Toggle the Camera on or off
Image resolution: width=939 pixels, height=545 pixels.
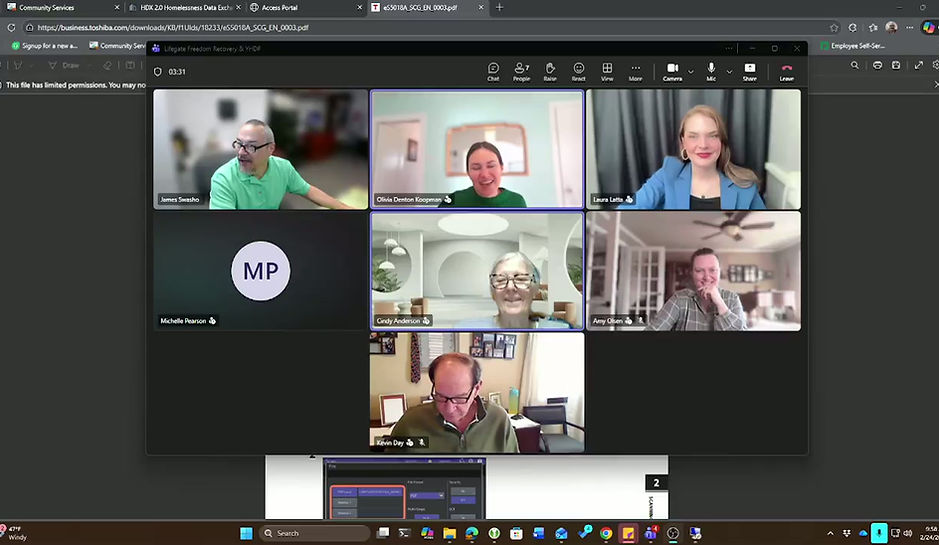pyautogui.click(x=673, y=71)
